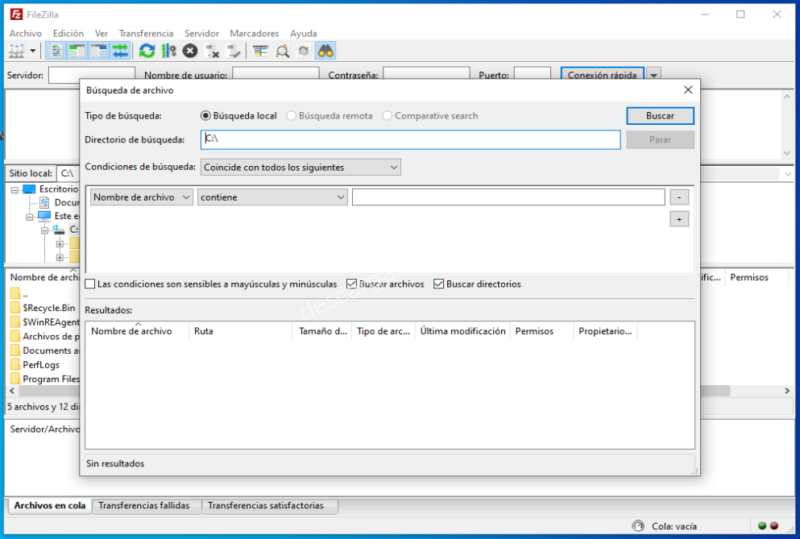Viewport: 800px width, 539px height.
Task: Switch to Archivos en cola tab
Action: pyautogui.click(x=49, y=505)
